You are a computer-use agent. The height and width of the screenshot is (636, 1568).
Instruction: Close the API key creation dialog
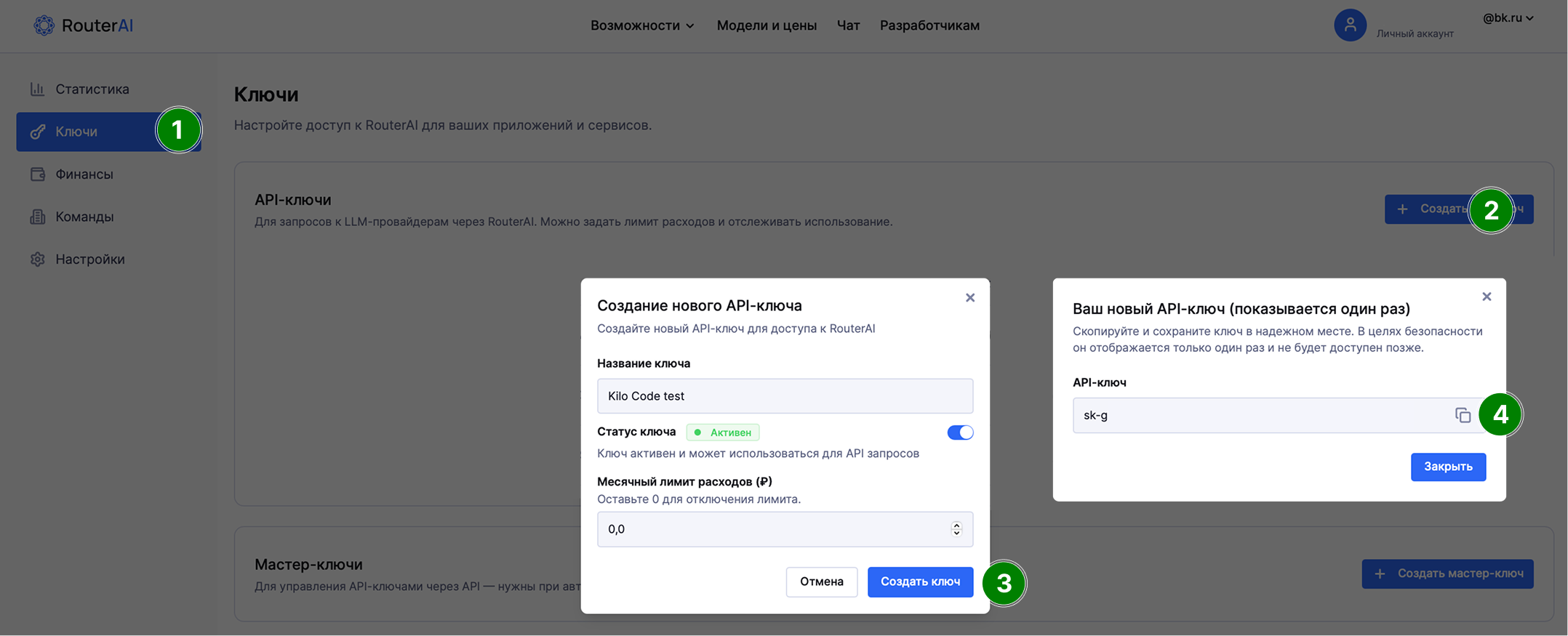click(x=969, y=297)
